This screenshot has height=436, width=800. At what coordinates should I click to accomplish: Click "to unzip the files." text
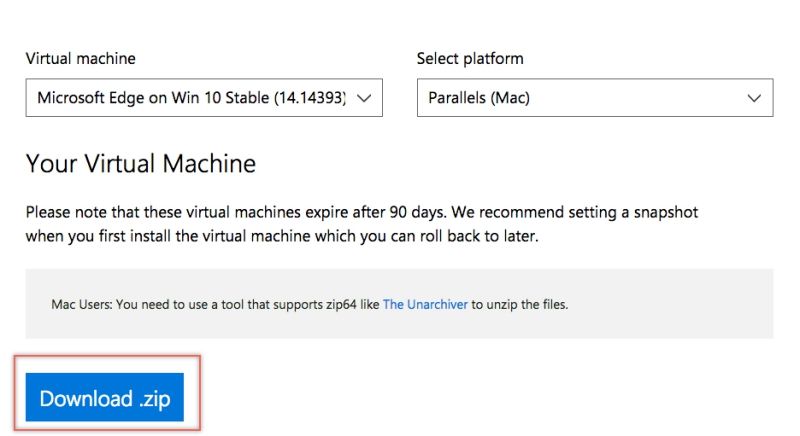coord(520,304)
